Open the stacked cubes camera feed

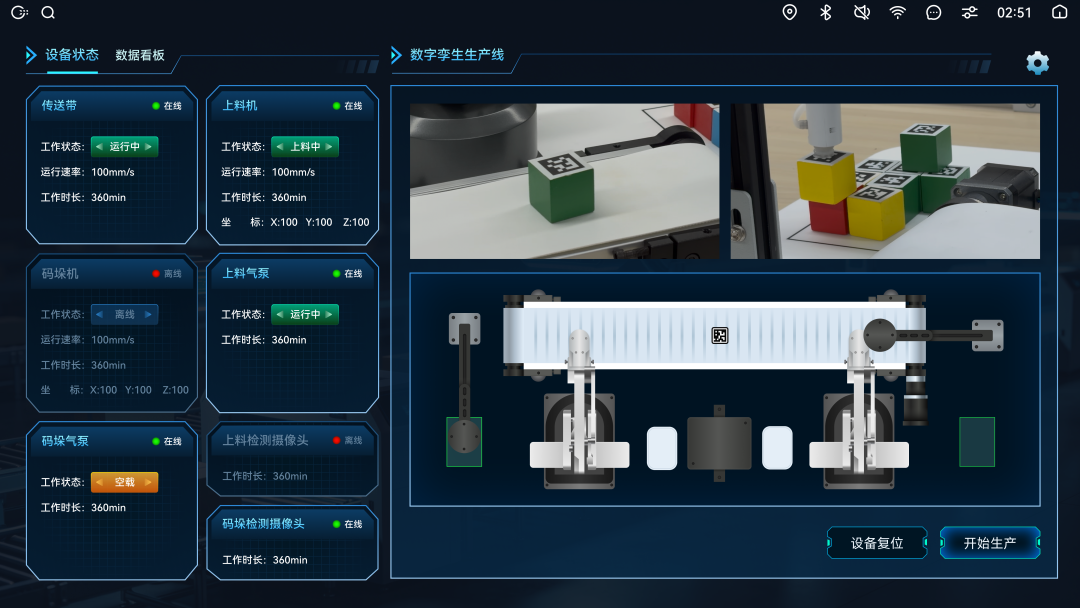point(885,181)
